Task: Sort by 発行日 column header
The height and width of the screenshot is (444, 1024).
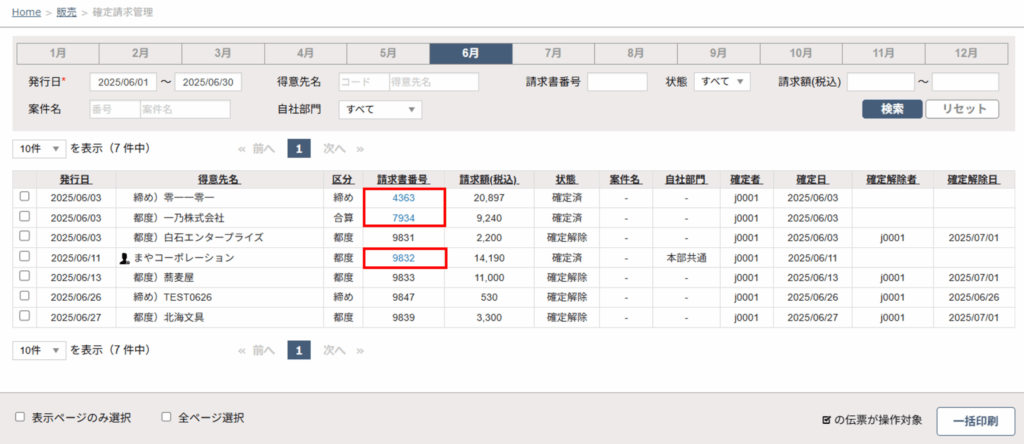Action: coord(76,179)
